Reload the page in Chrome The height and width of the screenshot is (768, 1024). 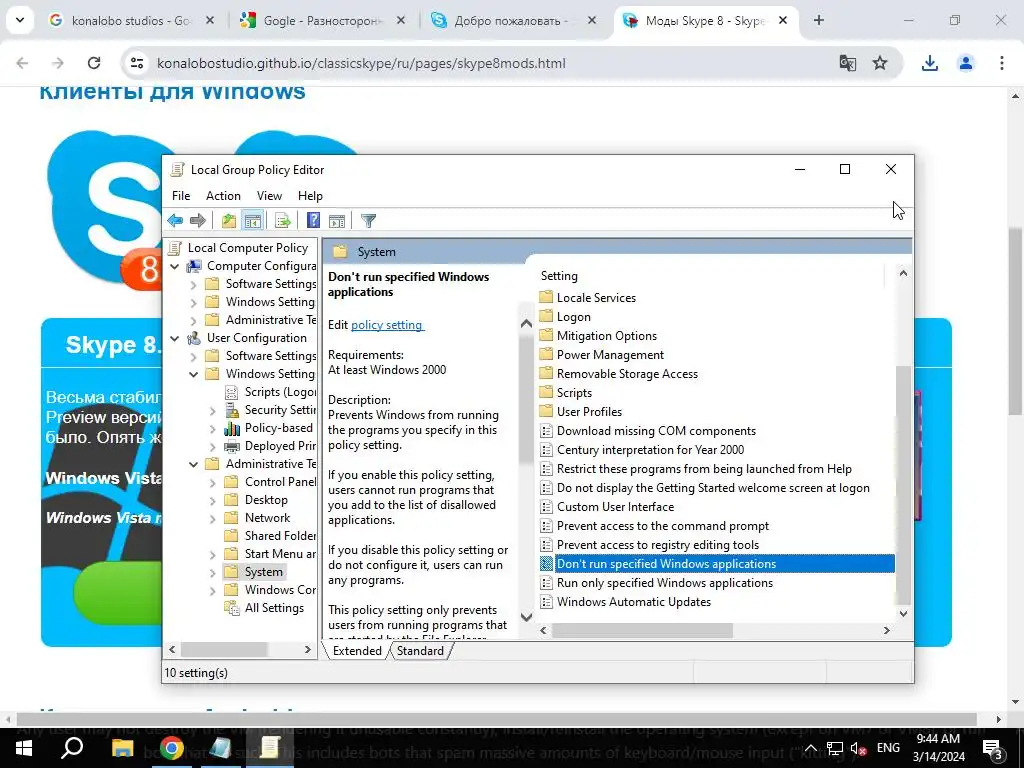point(94,63)
